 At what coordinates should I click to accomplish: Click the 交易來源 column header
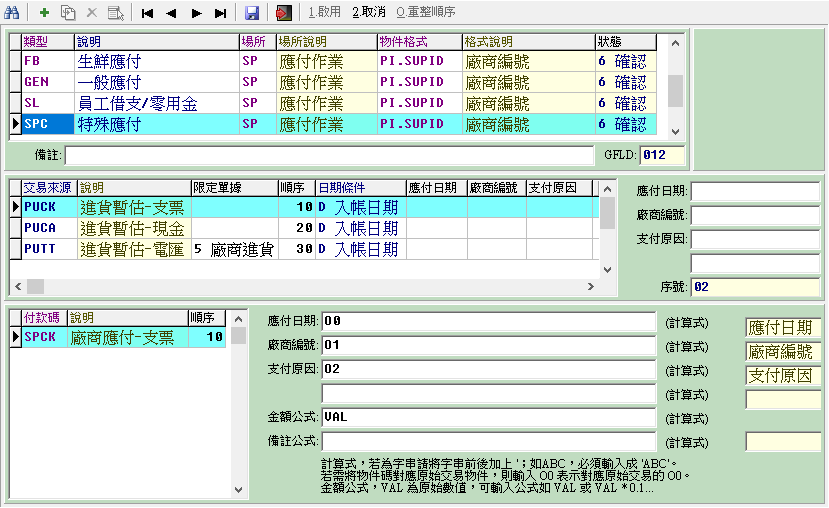pos(49,188)
